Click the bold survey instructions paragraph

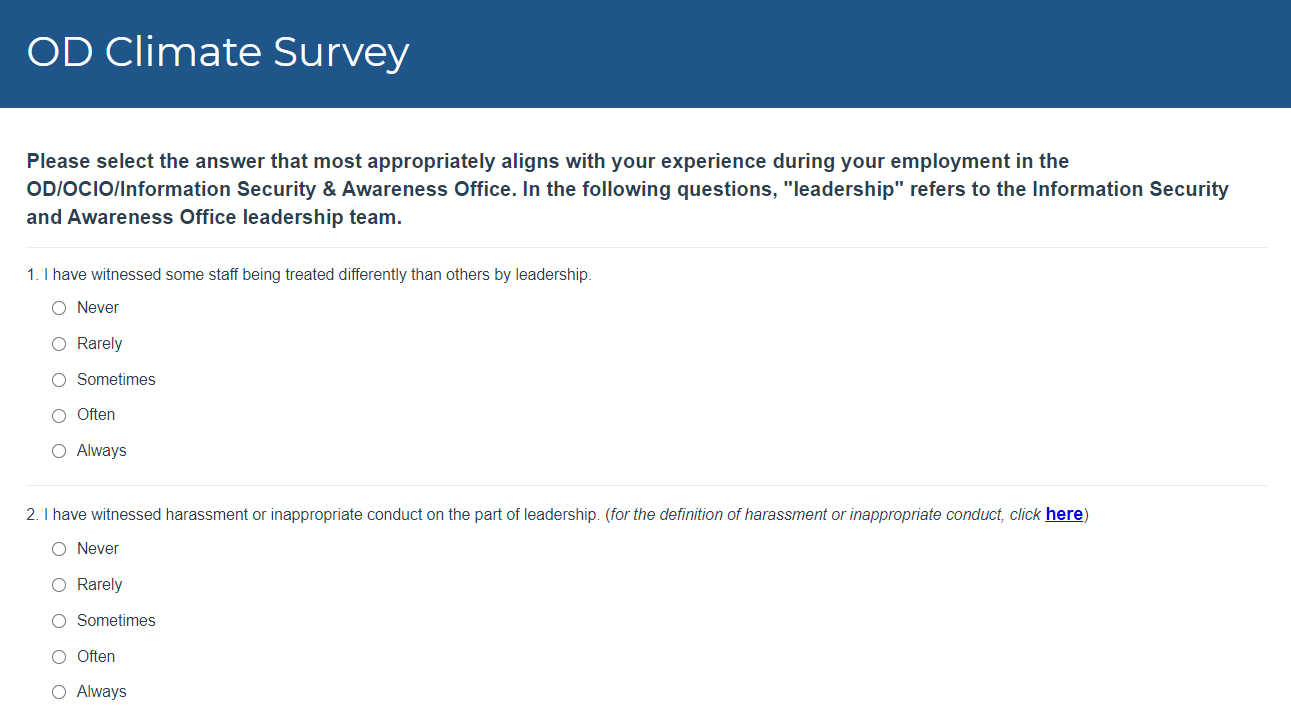627,189
